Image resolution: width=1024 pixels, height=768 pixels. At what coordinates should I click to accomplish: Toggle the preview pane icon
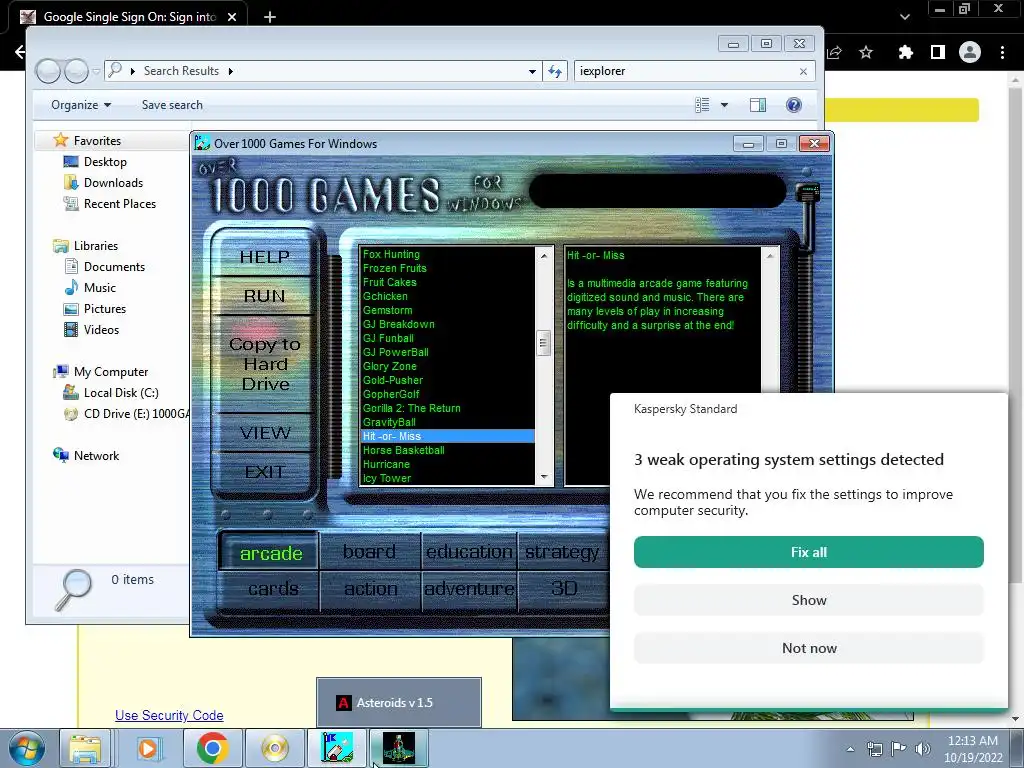coord(758,105)
